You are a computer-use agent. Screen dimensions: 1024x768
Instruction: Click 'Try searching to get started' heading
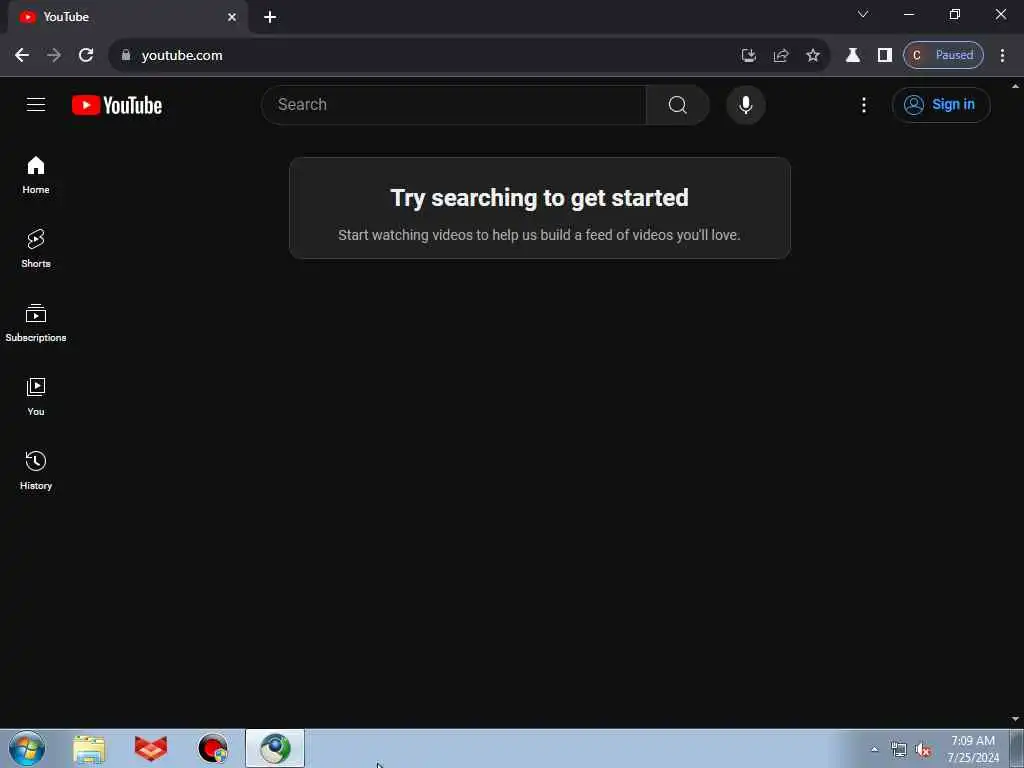539,198
